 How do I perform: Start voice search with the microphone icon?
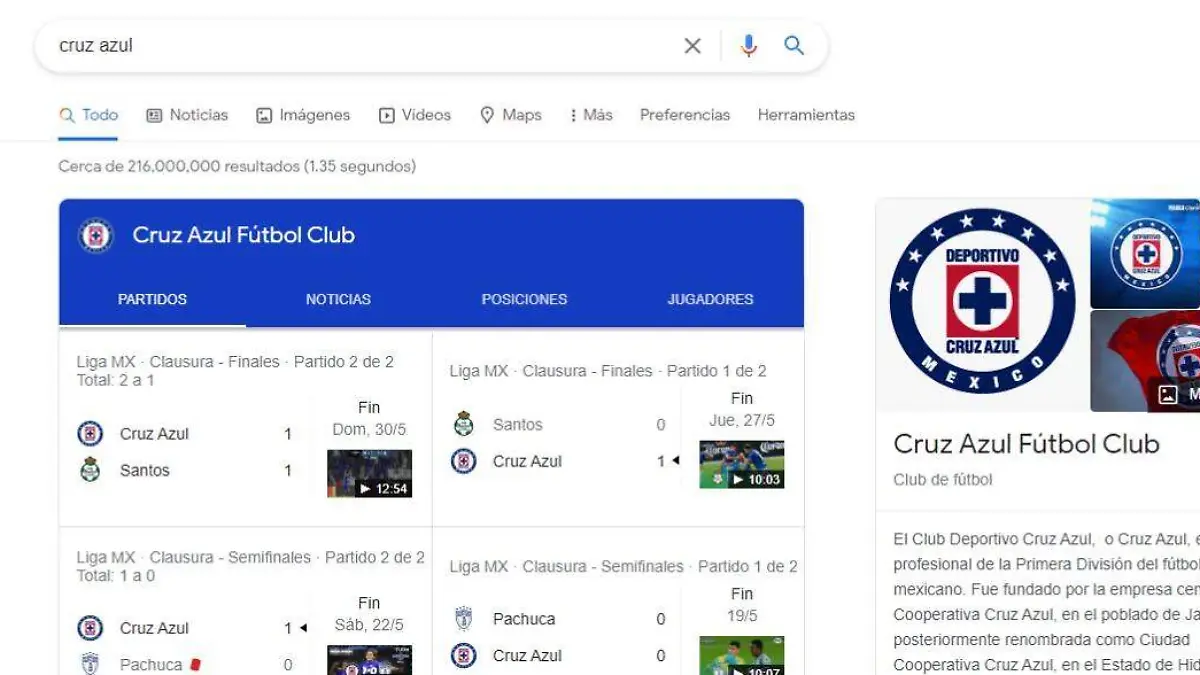pos(748,46)
